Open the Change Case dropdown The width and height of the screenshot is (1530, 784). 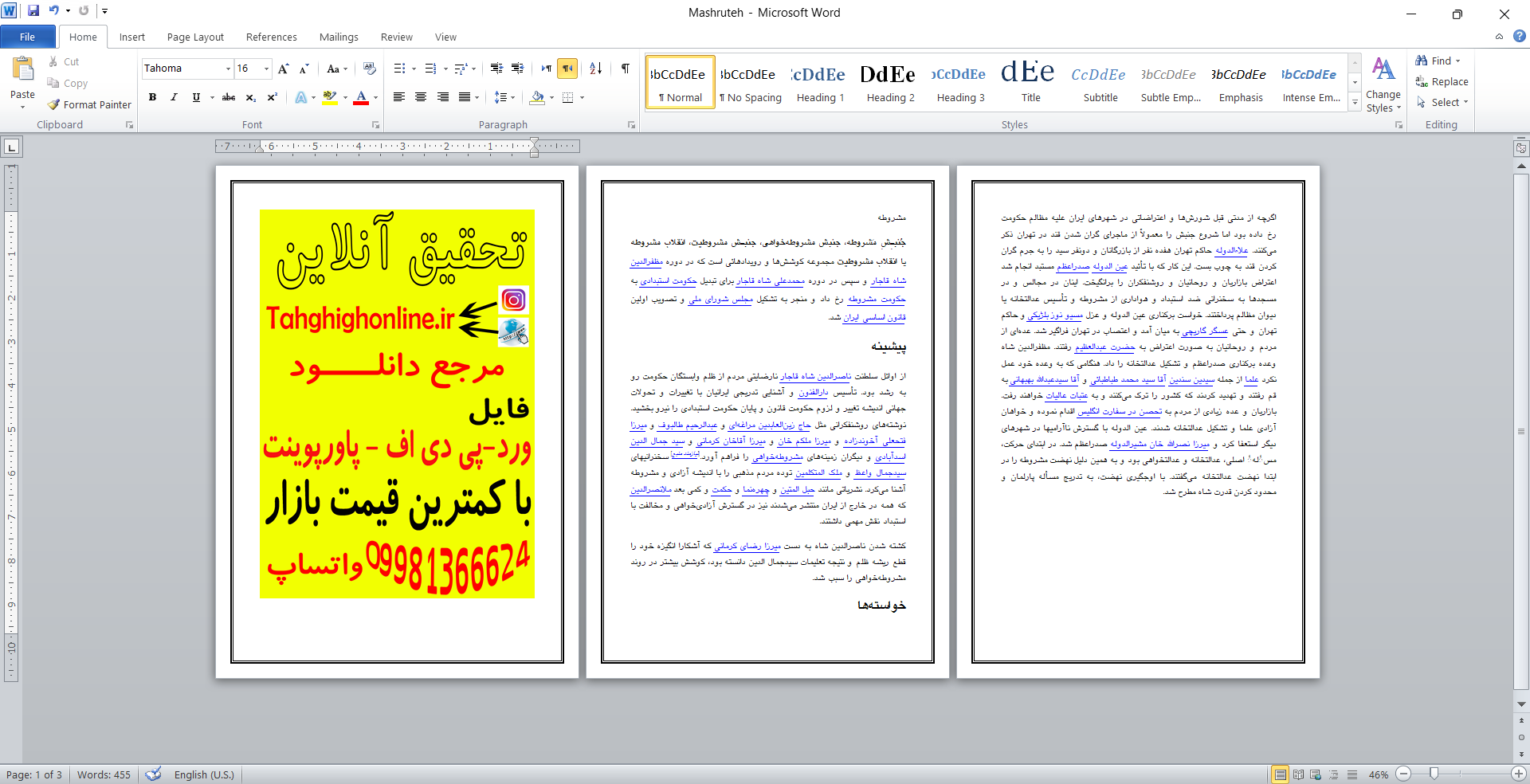point(337,69)
